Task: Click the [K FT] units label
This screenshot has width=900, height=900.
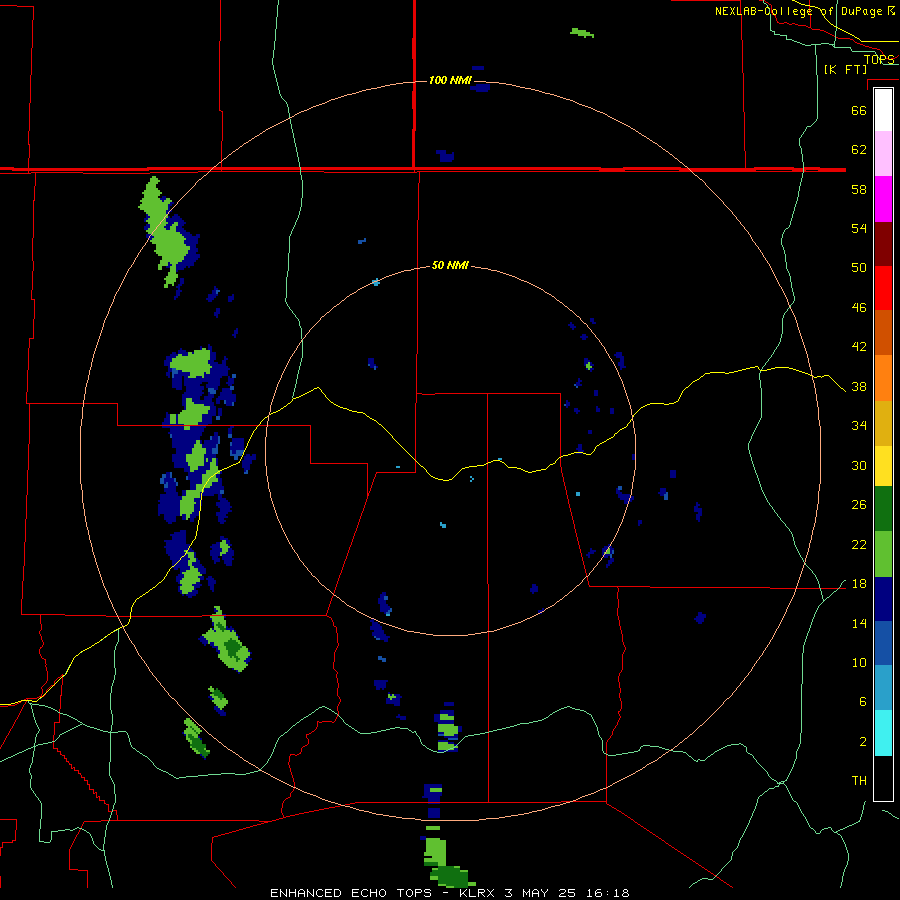Action: coord(845,69)
